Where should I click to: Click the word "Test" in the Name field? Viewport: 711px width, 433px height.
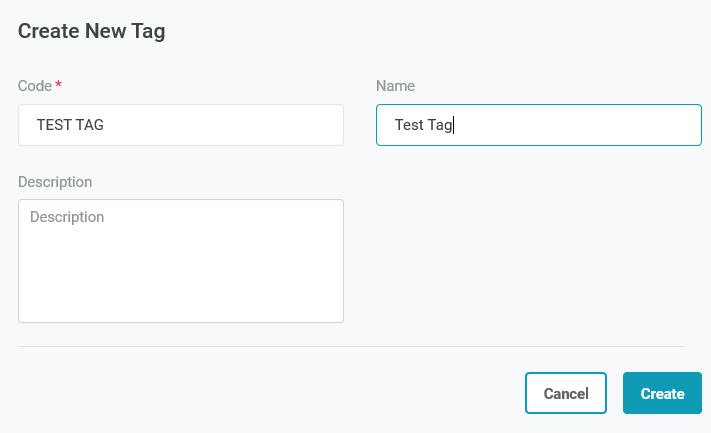409,125
